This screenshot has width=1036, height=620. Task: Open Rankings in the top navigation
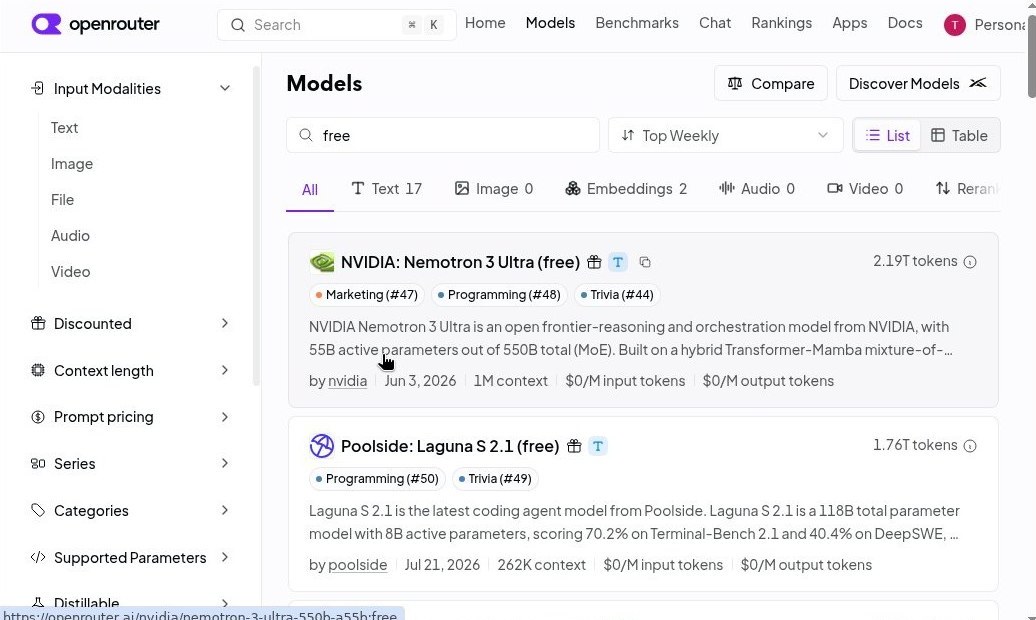(782, 23)
